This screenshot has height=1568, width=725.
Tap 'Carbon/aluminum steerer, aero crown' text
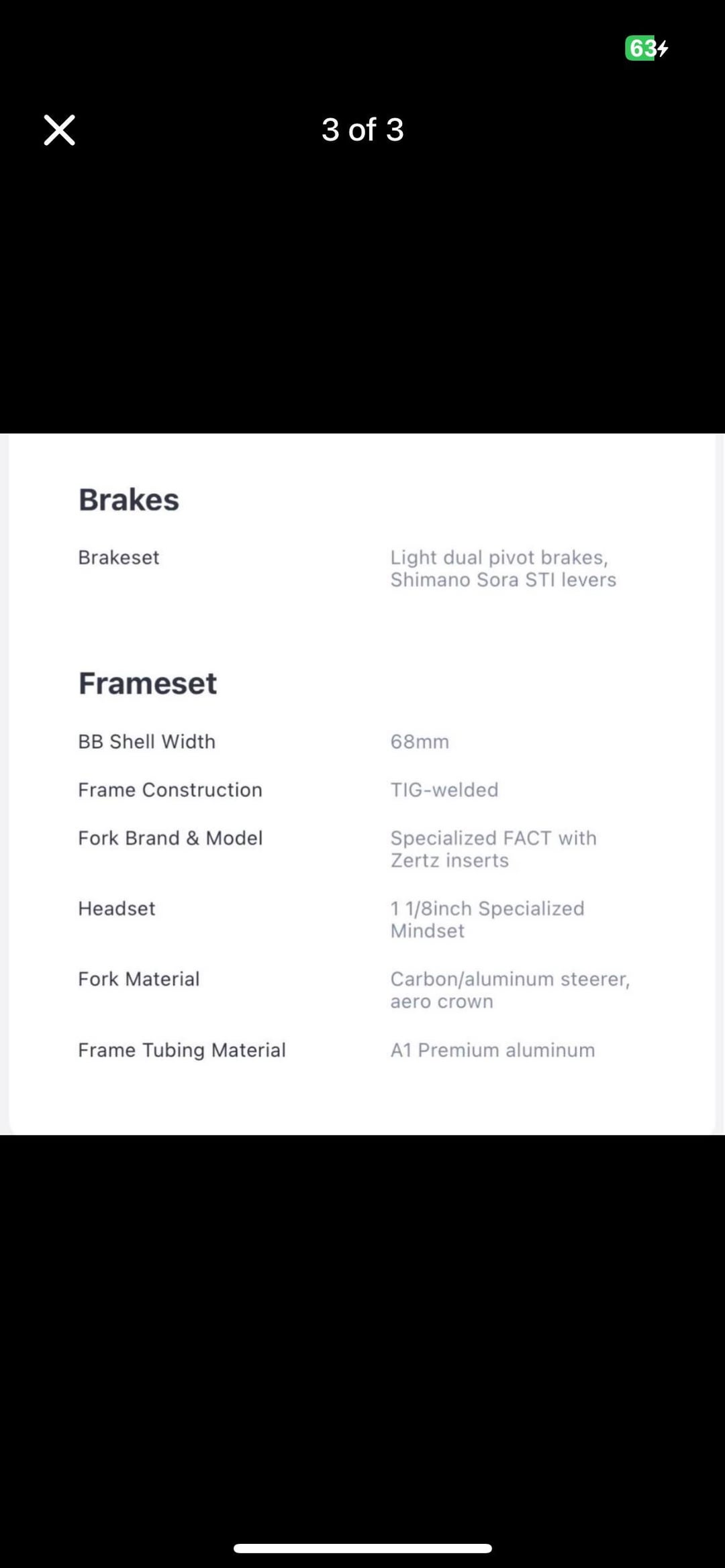coord(510,990)
